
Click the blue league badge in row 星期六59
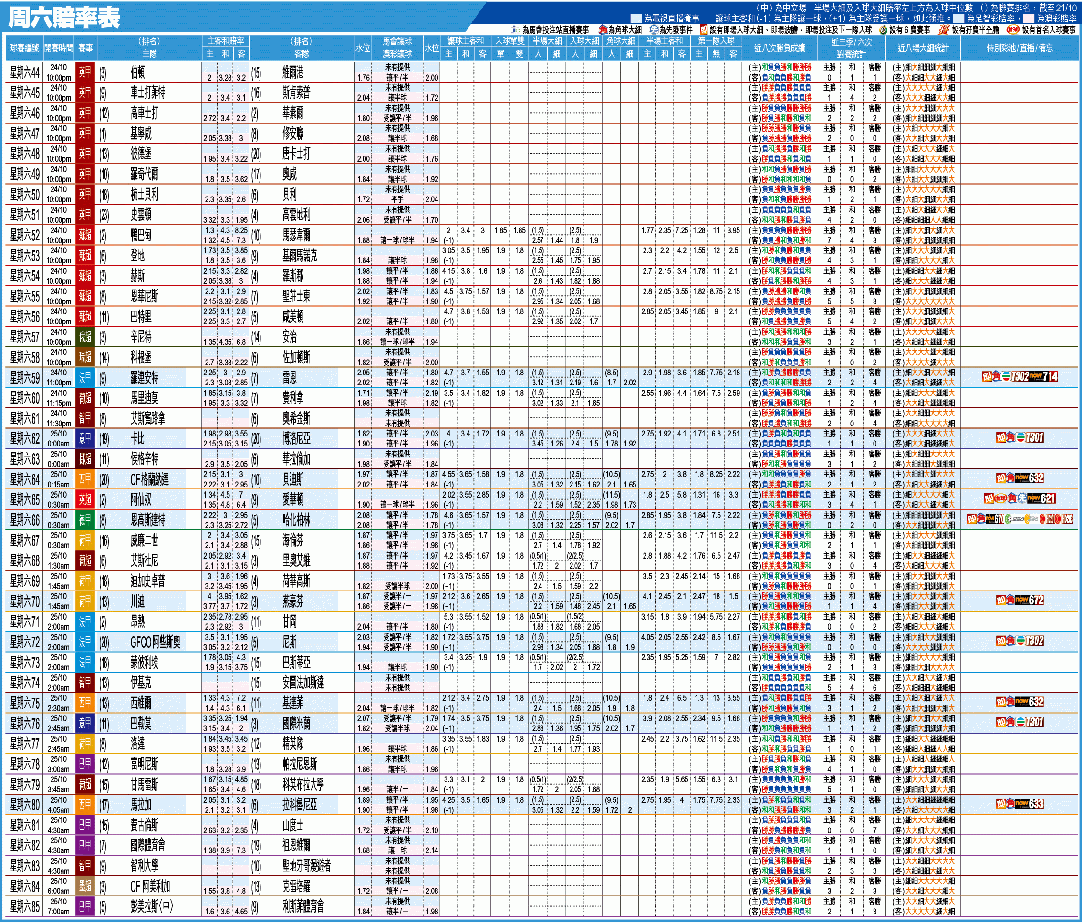pyautogui.click(x=85, y=377)
